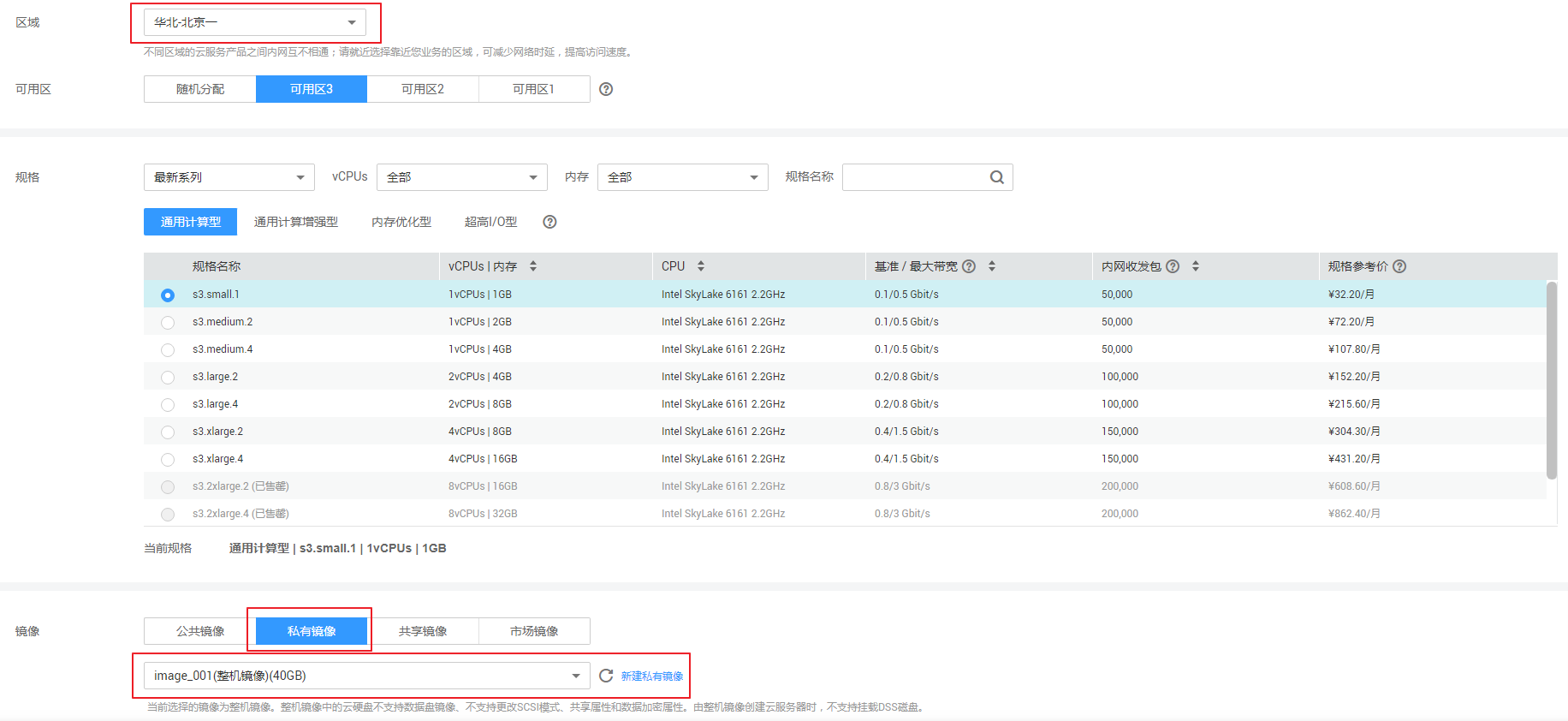Switch to 通用计算型 spec tab

click(191, 222)
